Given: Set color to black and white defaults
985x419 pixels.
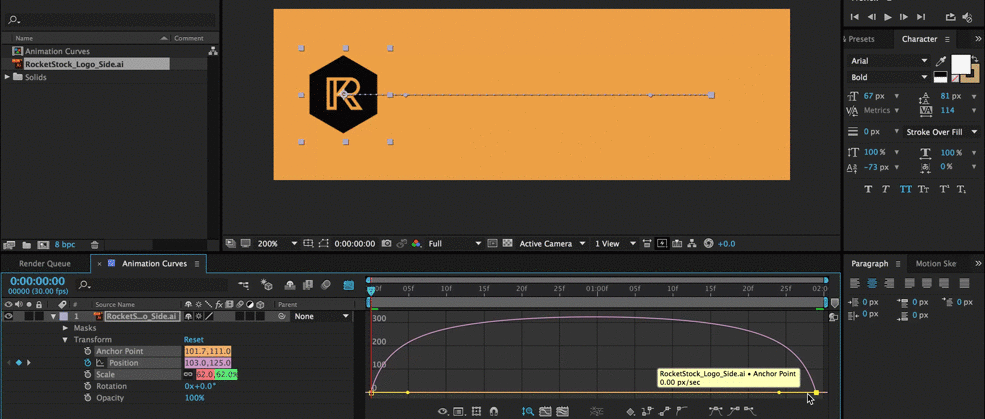Looking at the screenshot, I should click(940, 77).
